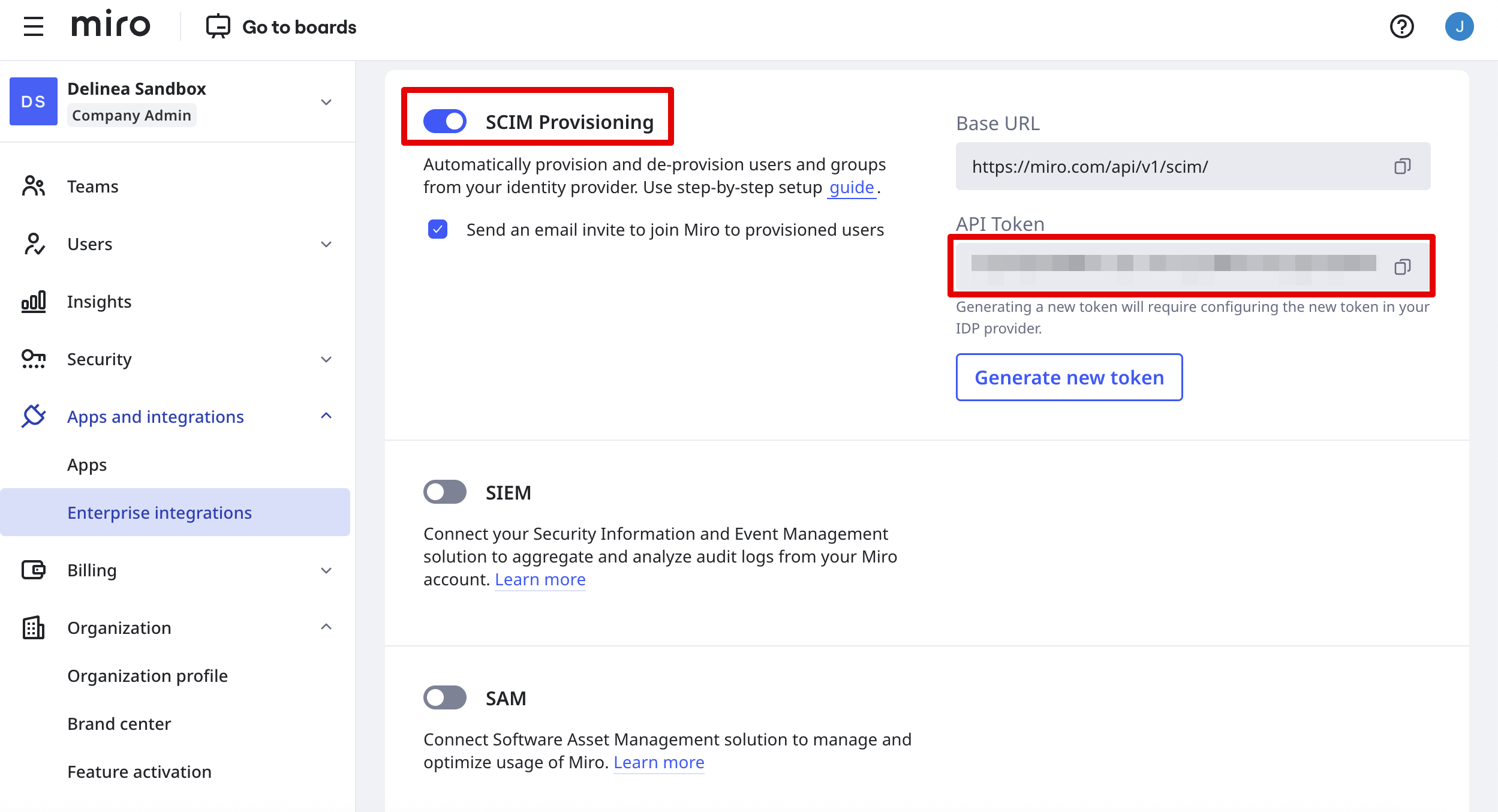This screenshot has width=1498, height=812.
Task: Copy the API Token with copy icon
Action: (x=1402, y=266)
